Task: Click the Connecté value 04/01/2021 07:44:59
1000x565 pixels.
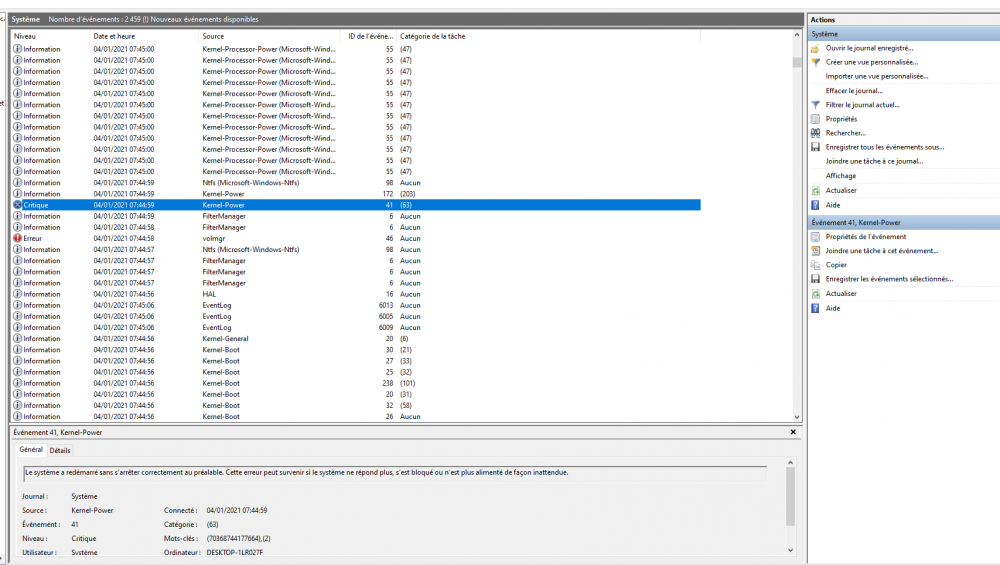Action: pyautogui.click(x=237, y=511)
